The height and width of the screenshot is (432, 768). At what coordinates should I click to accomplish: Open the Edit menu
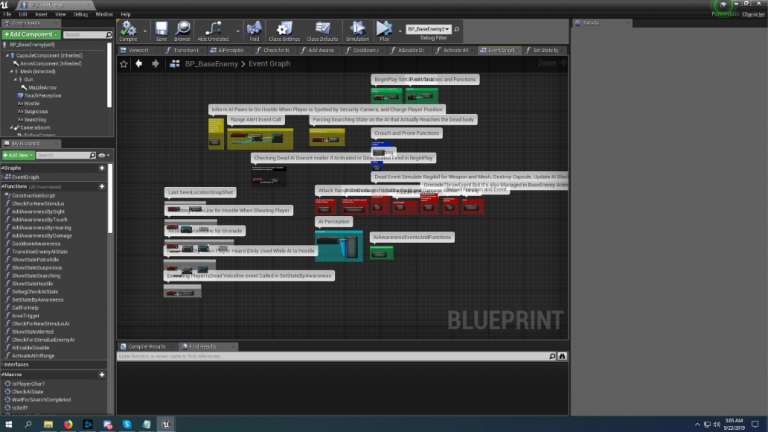(23, 15)
